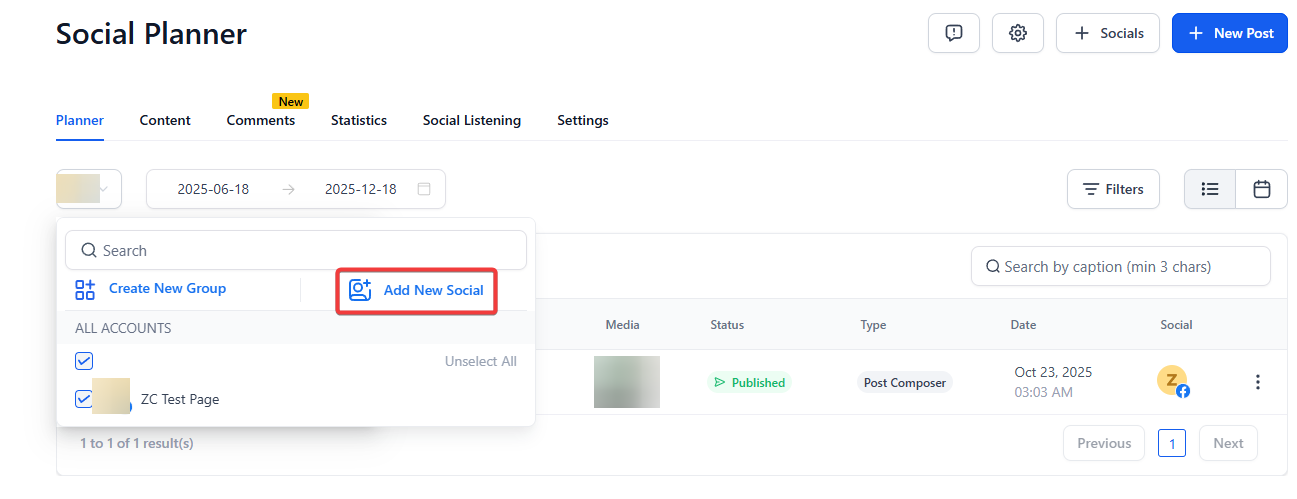This screenshot has width=1297, height=499.
Task: Edit the start date 2025-06-18
Action: 213,189
